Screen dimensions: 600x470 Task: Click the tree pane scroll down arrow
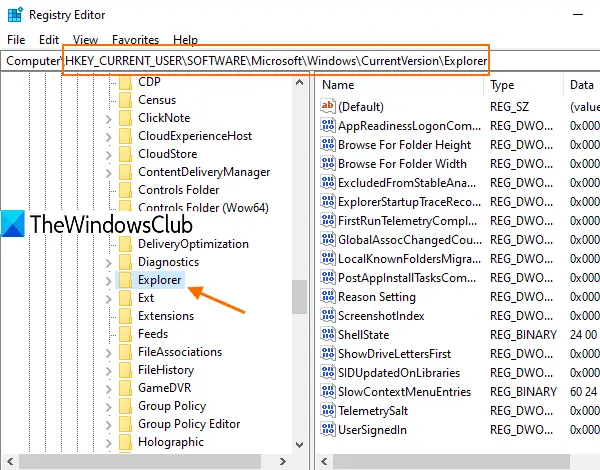point(300,444)
